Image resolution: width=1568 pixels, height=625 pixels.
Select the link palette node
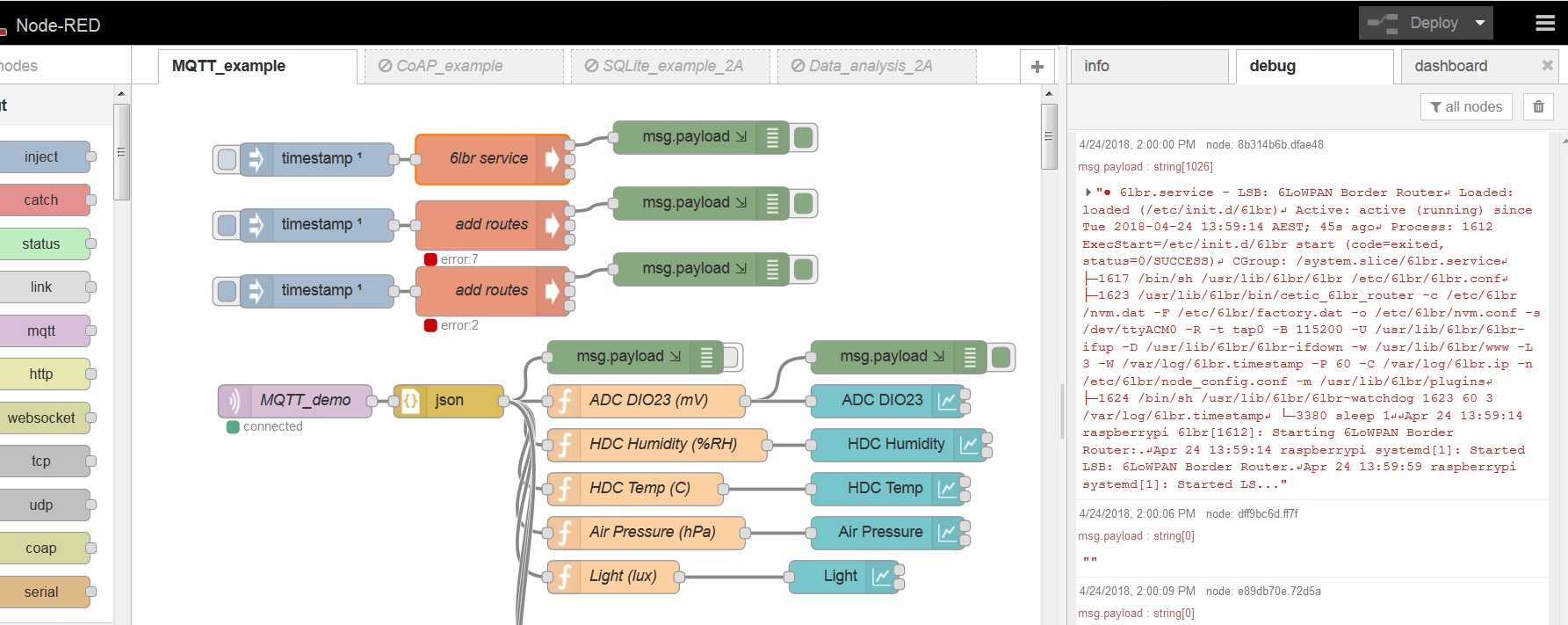click(x=46, y=287)
